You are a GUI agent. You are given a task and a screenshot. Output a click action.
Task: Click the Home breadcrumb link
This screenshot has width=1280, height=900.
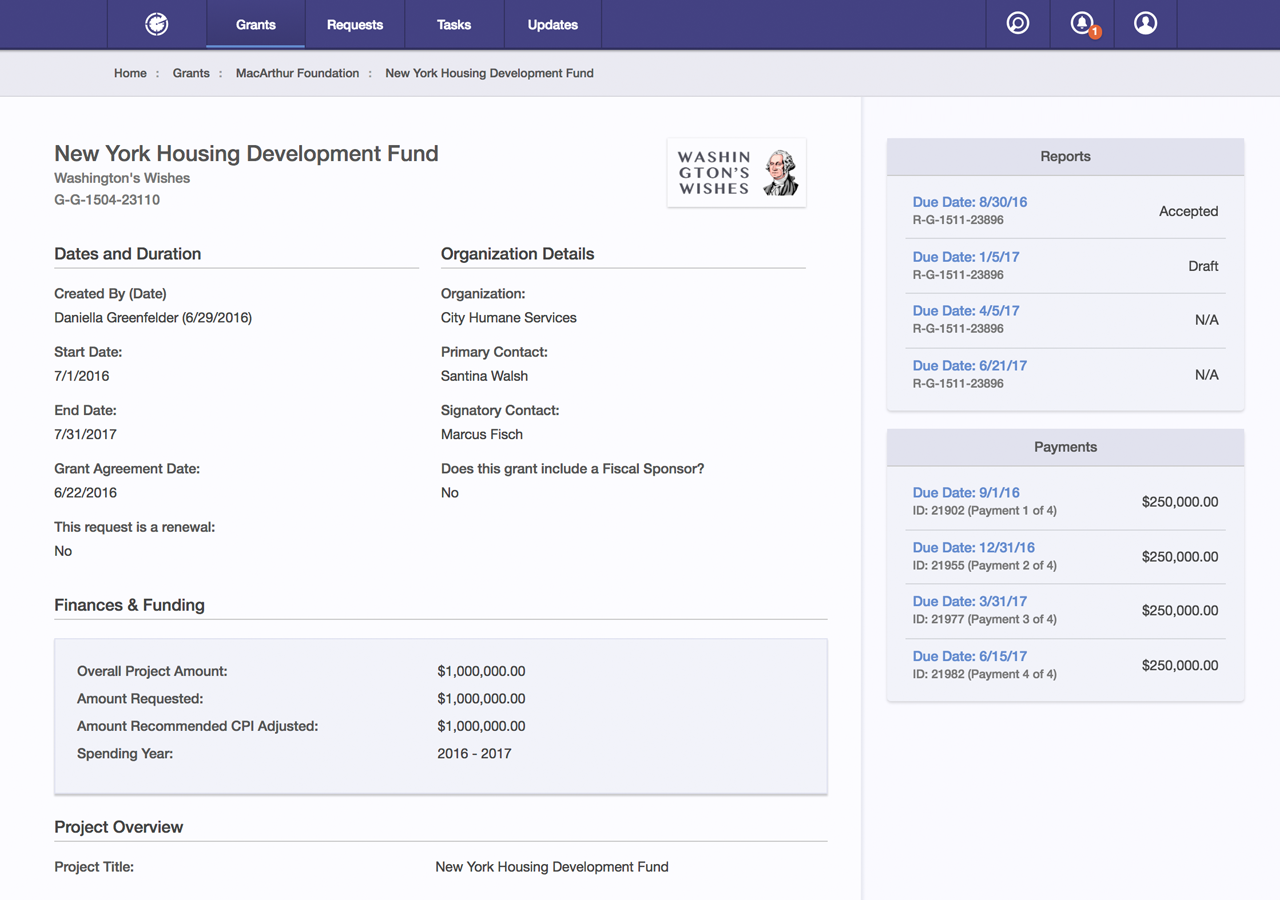coord(130,73)
